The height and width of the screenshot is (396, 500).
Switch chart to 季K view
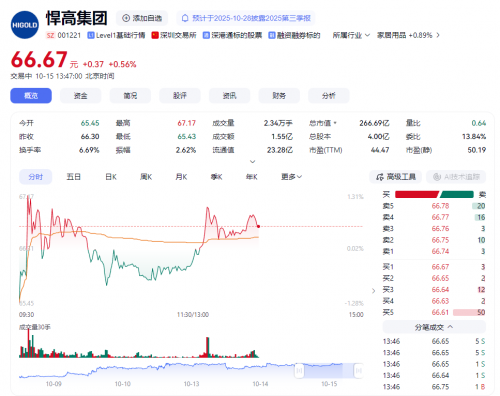pos(216,177)
